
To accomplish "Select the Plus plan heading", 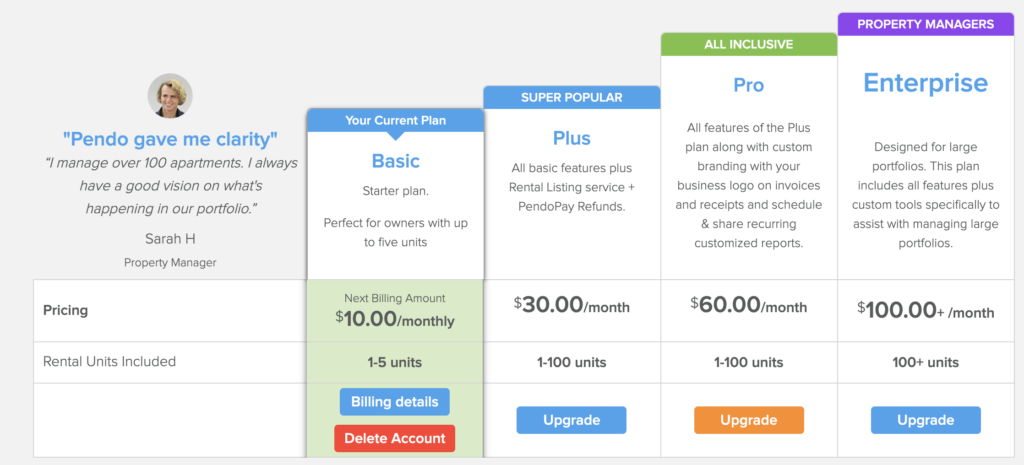I will pyautogui.click(x=571, y=138).
